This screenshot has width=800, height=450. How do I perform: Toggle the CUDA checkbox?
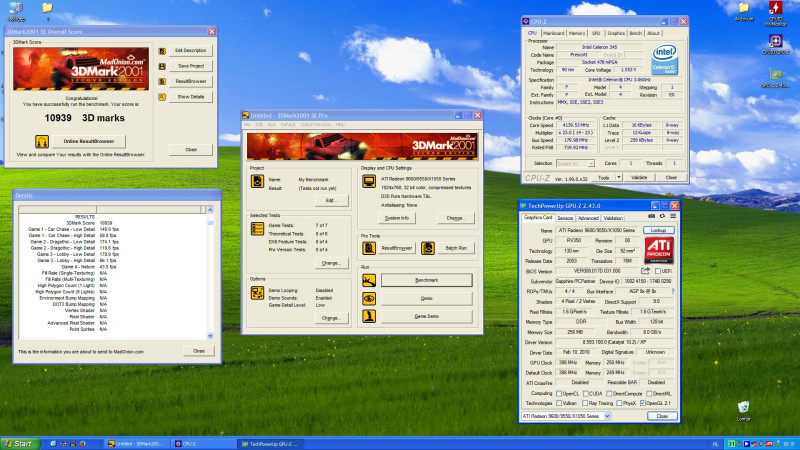click(586, 394)
